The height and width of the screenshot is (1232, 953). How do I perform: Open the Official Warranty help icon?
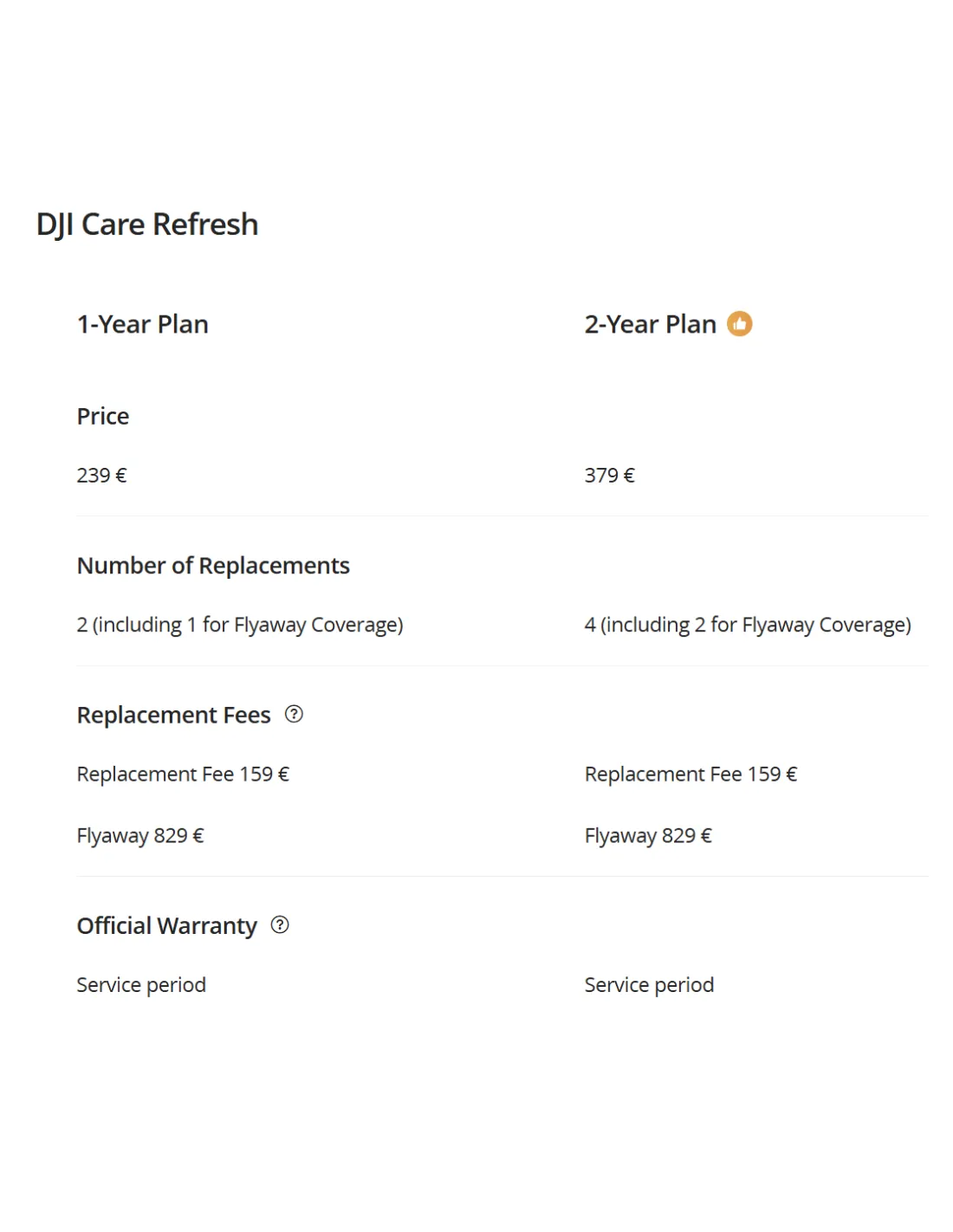(x=280, y=924)
